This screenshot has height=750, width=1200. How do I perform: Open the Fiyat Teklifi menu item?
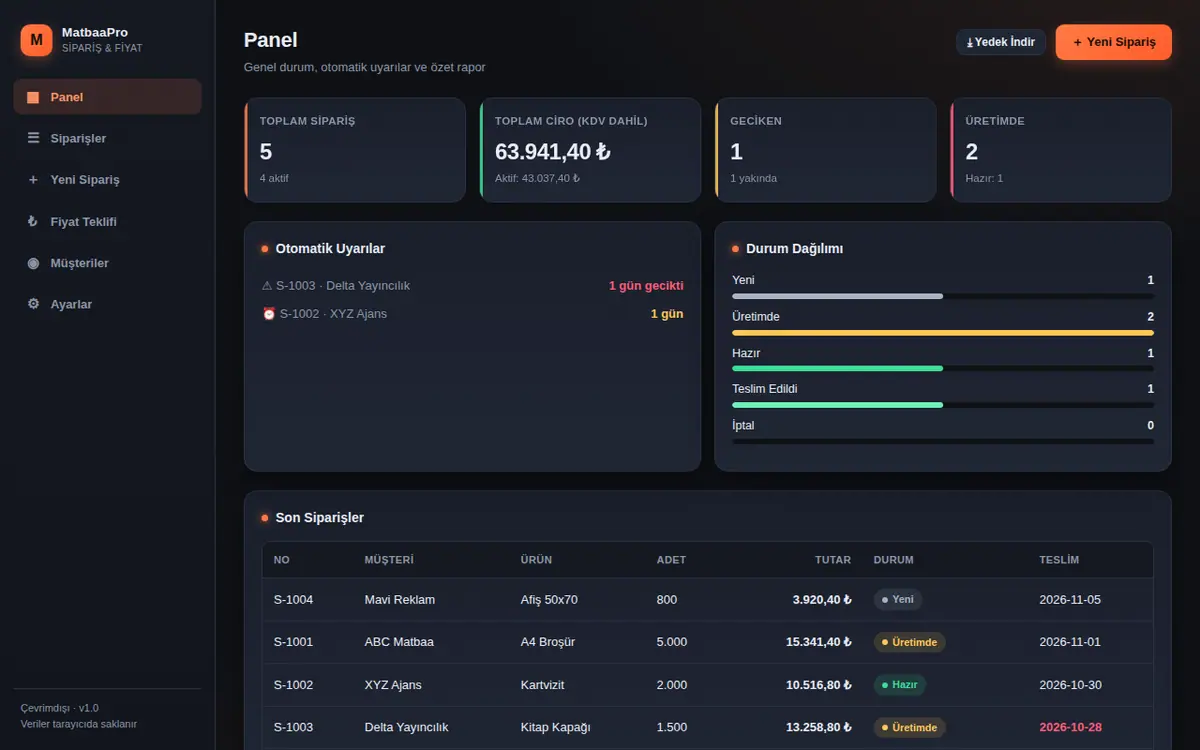tap(108, 221)
